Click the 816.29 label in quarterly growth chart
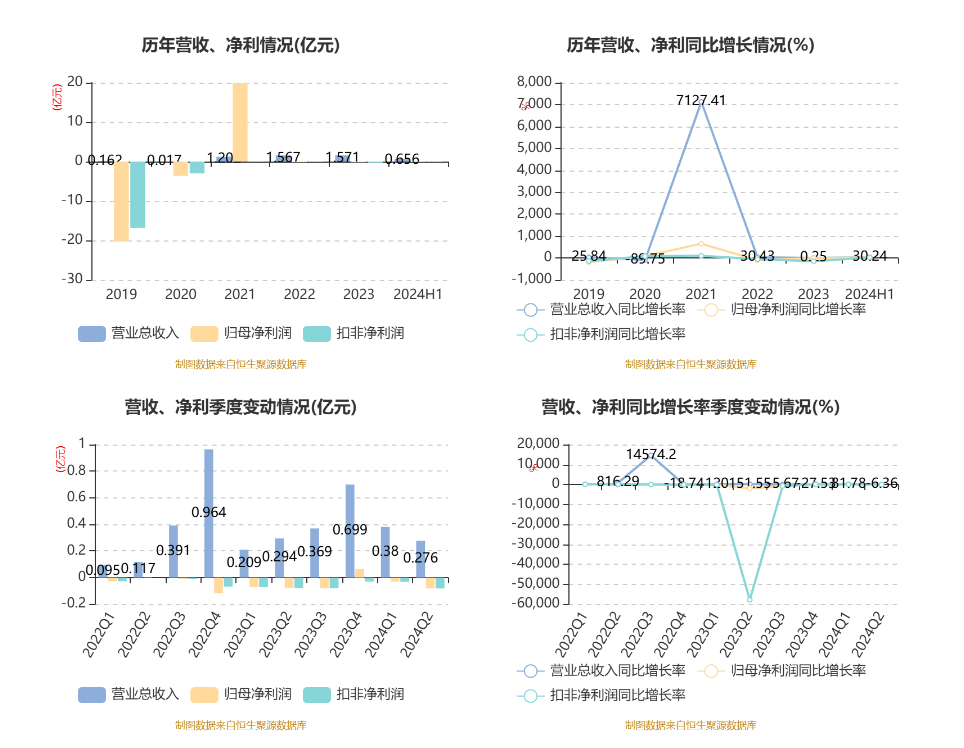This screenshot has height=748, width=964. (618, 481)
